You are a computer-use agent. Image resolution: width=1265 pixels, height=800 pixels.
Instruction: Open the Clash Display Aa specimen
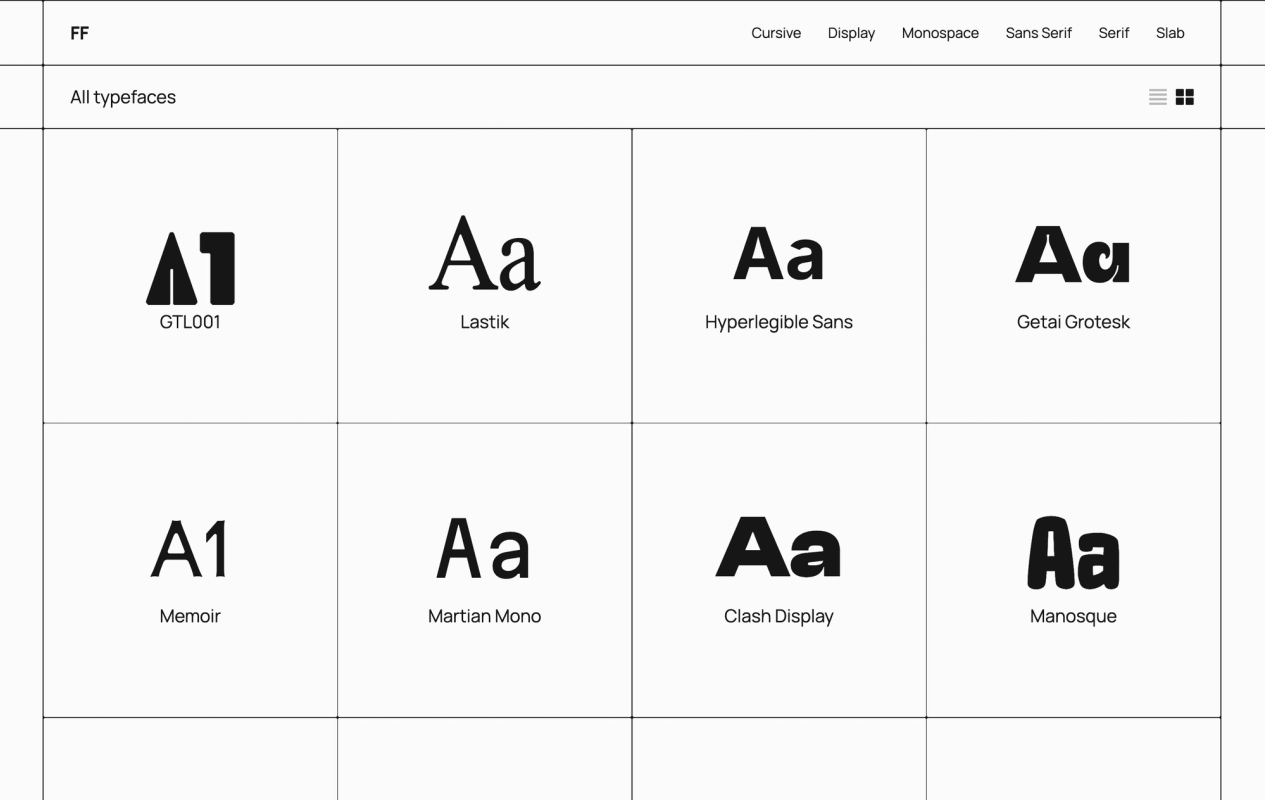point(779,547)
